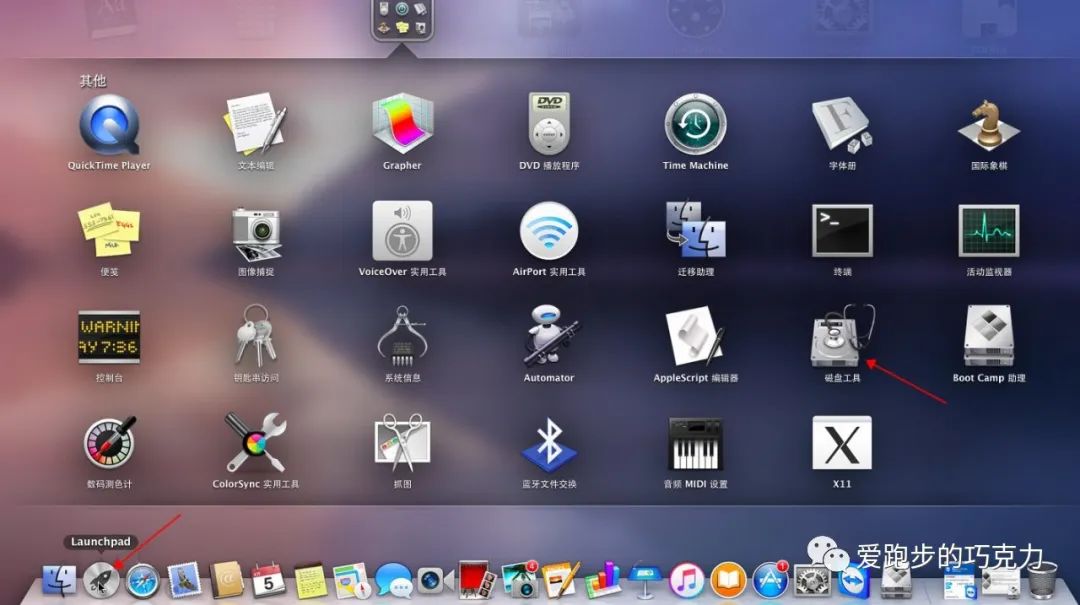The height and width of the screenshot is (605, 1080).
Task: Open the Chess (国际象棋) app
Action: 988,125
